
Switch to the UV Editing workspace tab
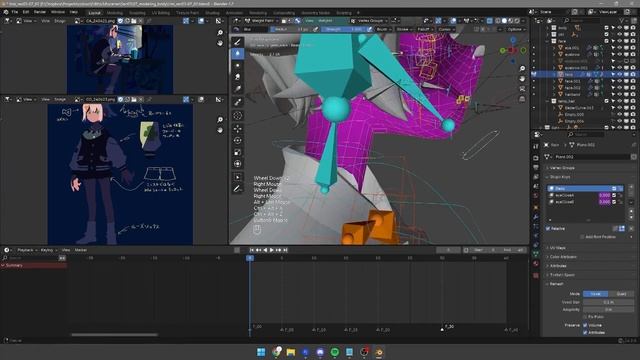click(x=161, y=13)
